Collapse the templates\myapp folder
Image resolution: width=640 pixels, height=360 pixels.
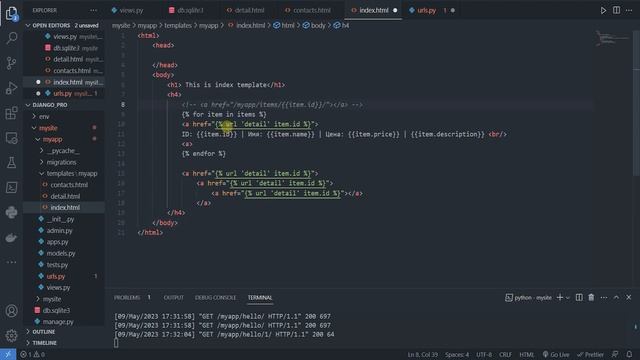(42, 173)
